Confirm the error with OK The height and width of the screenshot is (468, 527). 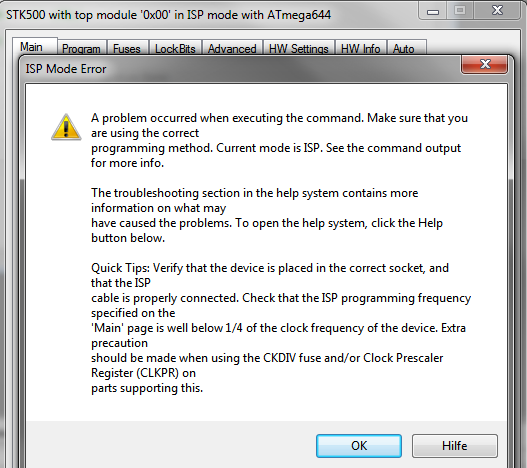click(359, 446)
